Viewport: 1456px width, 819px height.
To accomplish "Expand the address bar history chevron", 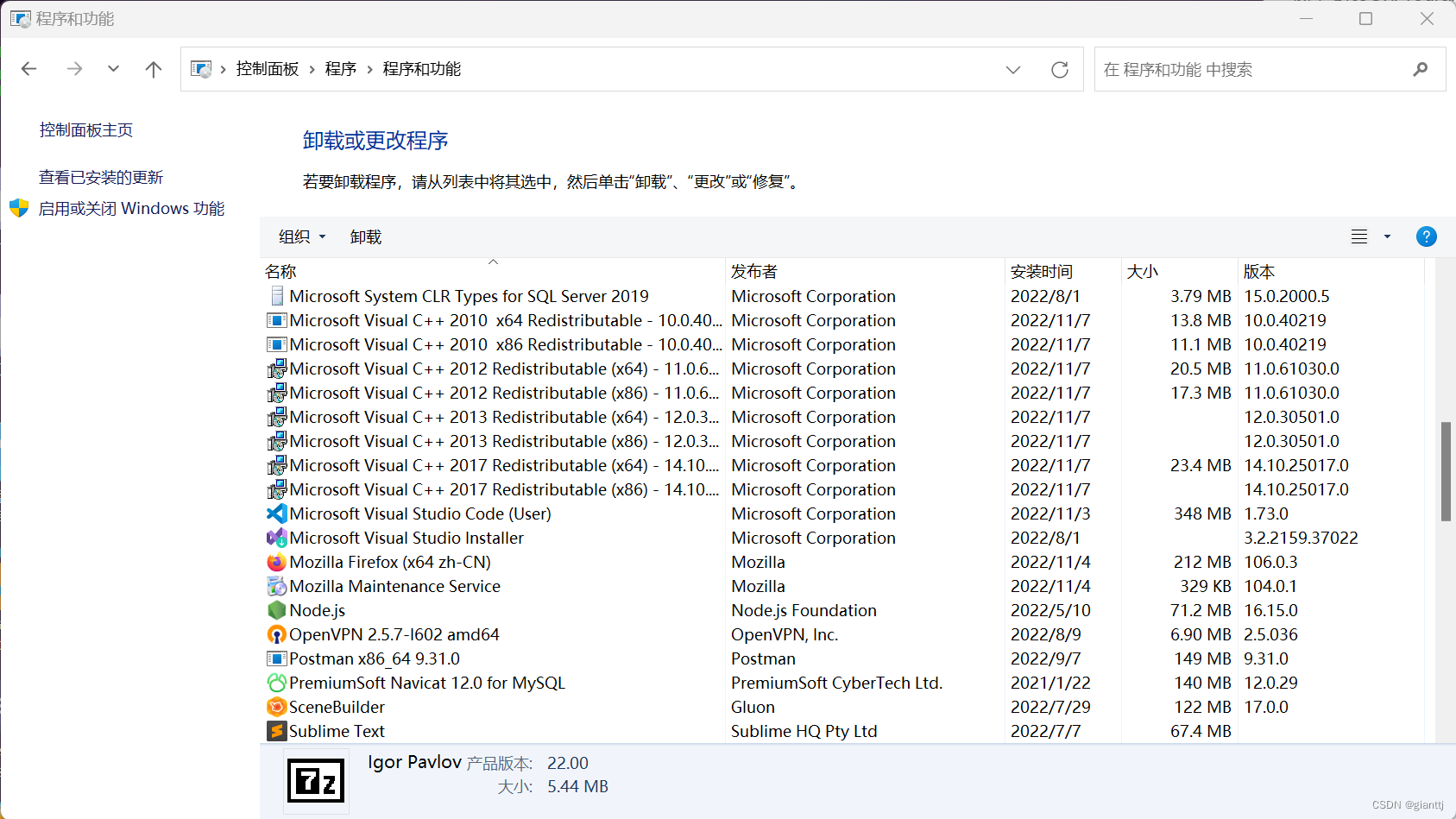I will click(x=1012, y=69).
